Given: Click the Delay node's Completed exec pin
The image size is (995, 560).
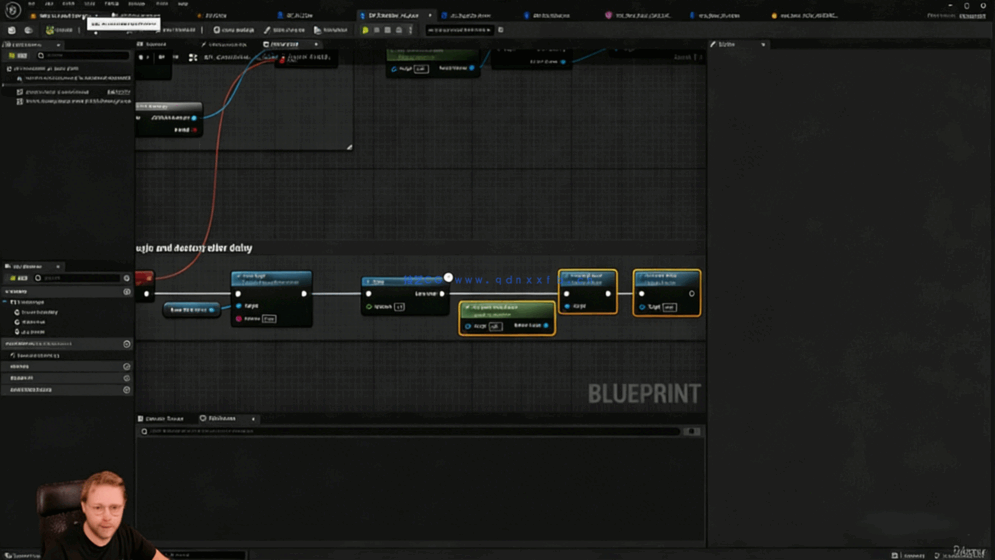Looking at the screenshot, I should pyautogui.click(x=442, y=293).
